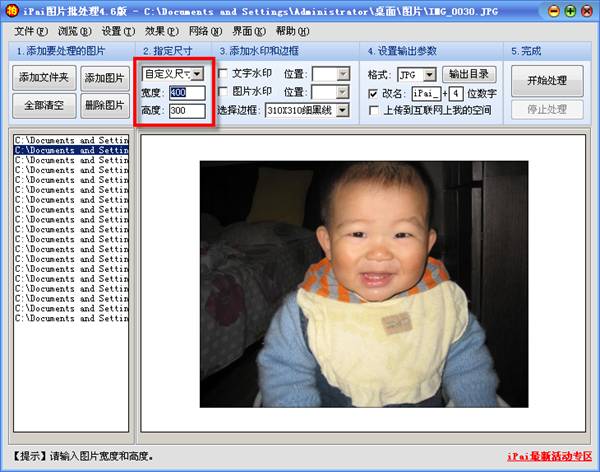Open the JPG format dropdown
The height and width of the screenshot is (472, 600).
[x=430, y=75]
